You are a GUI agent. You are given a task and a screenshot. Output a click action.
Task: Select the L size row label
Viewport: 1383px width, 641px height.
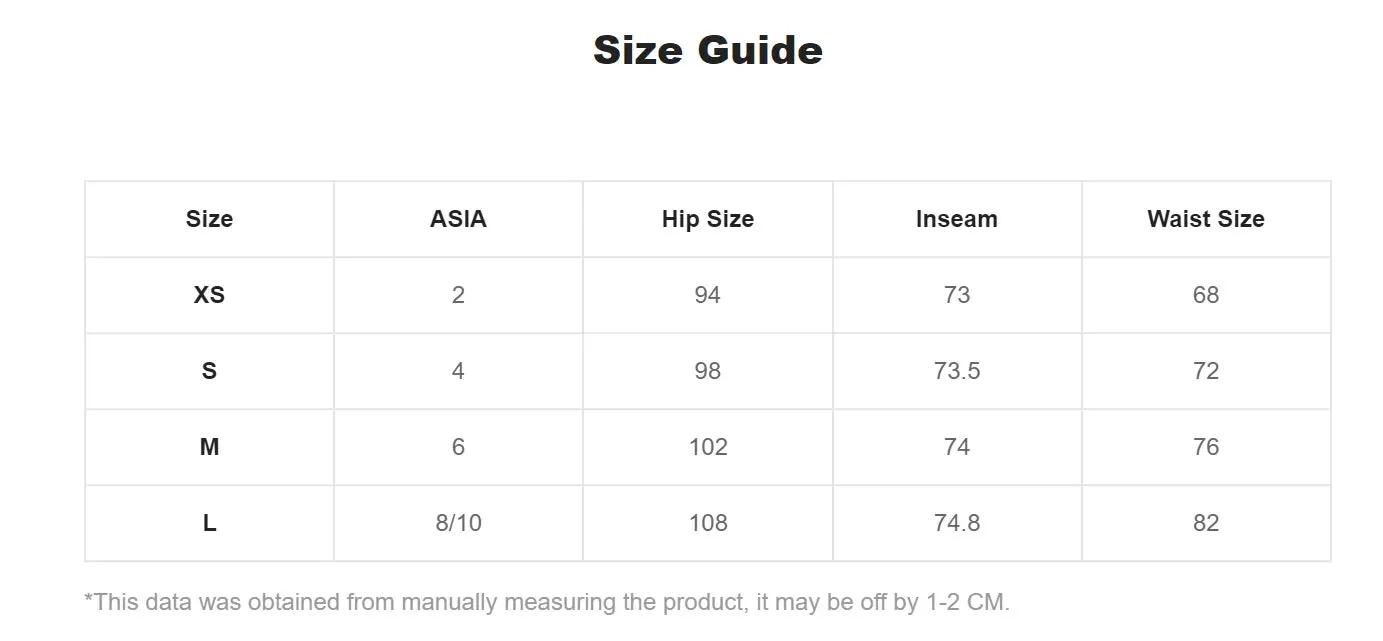[x=209, y=523]
